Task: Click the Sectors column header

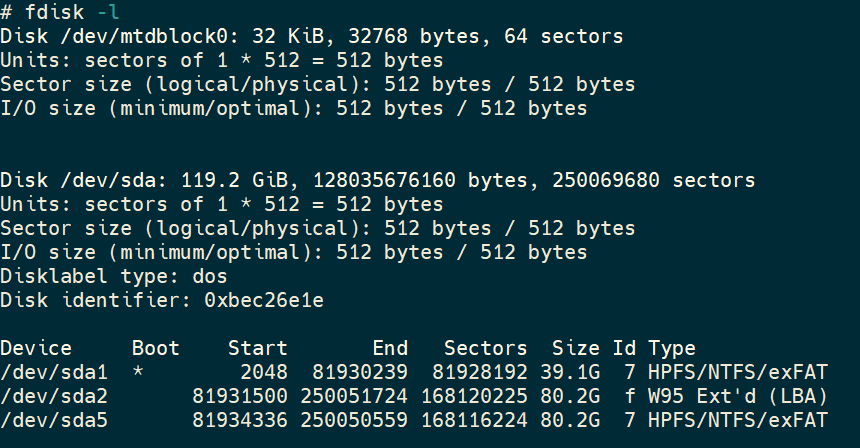Action: (486, 348)
